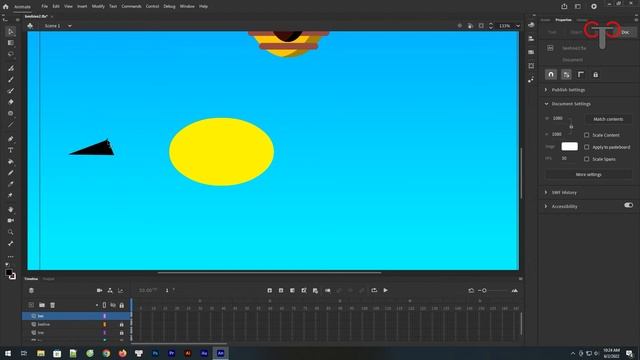Click the share/export icon at top right
Image resolution: width=640 pixels, height=360 pixels.
(x=564, y=7)
